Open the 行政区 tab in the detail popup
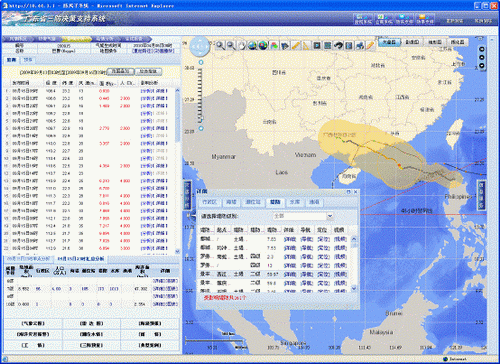This screenshot has width=500, height=364. pos(209,202)
